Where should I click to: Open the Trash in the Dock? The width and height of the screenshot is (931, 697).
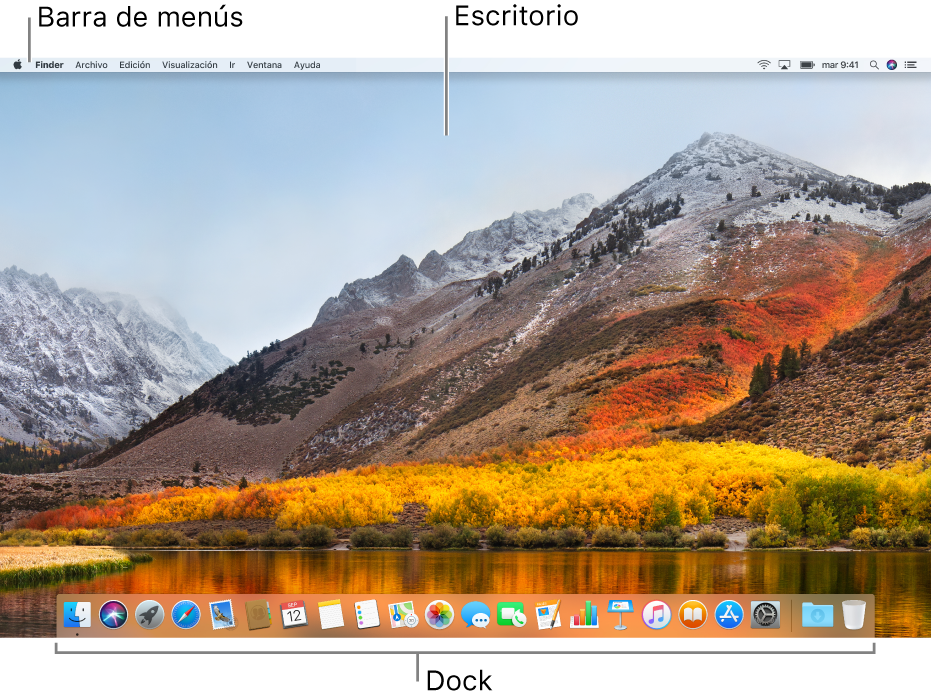click(x=853, y=614)
